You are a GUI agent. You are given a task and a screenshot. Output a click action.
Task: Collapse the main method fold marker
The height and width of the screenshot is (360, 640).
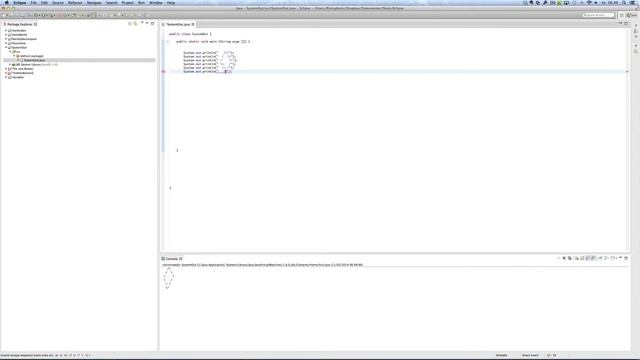pyautogui.click(x=168, y=42)
